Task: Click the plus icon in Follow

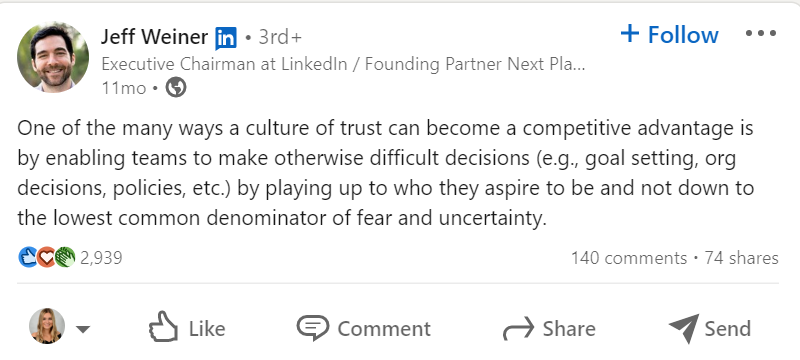Action: coord(630,34)
